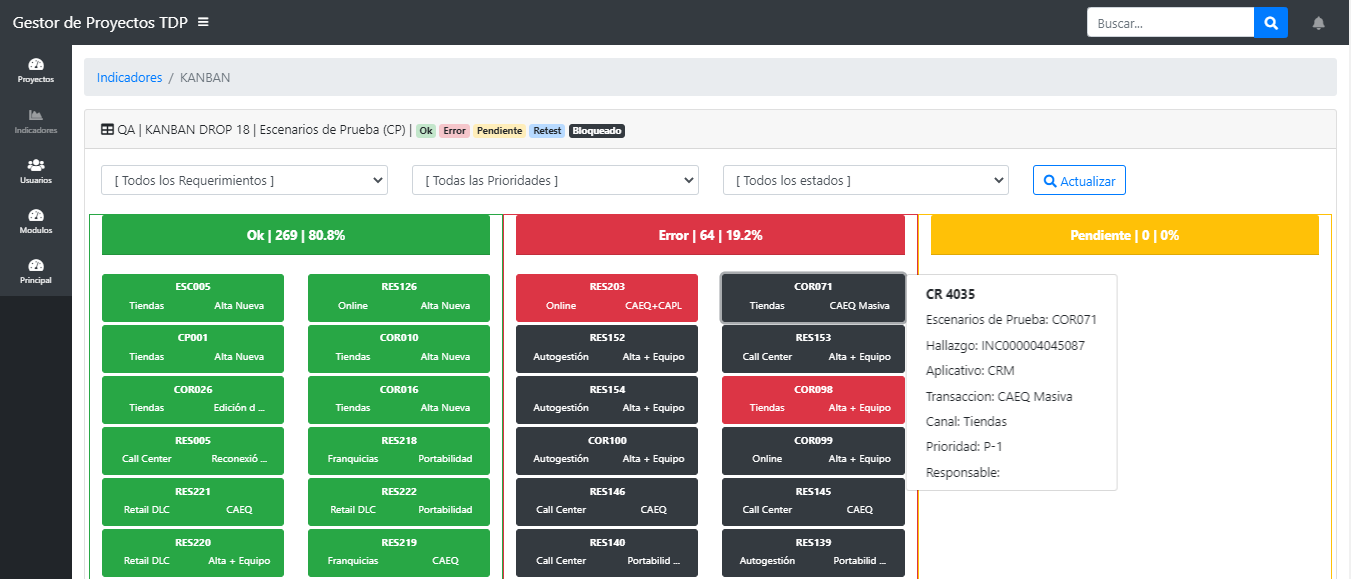Click the Error | 64 | 19.2% column header
This screenshot has width=1351, height=579.
pos(710,235)
